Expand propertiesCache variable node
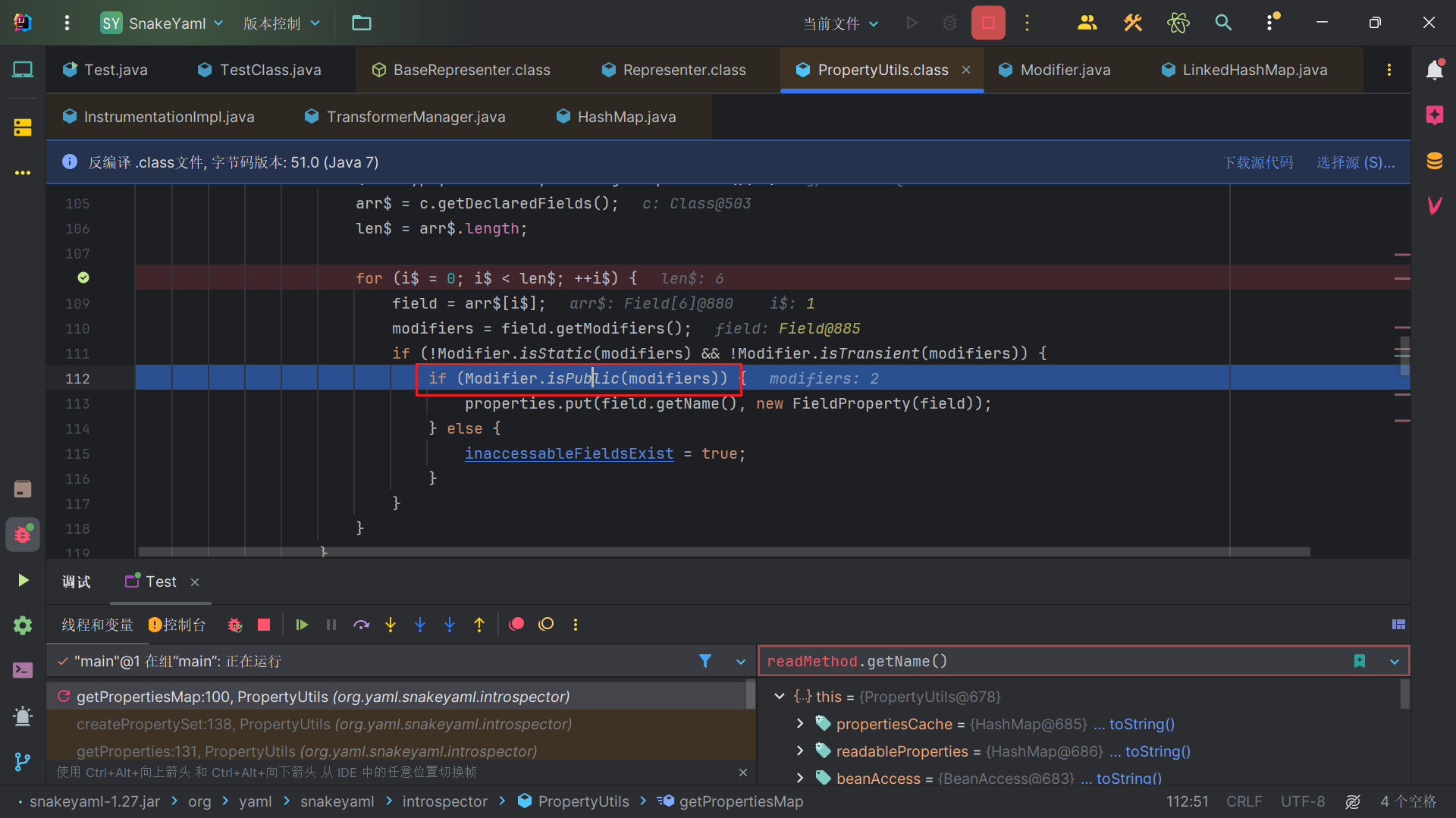 800,723
